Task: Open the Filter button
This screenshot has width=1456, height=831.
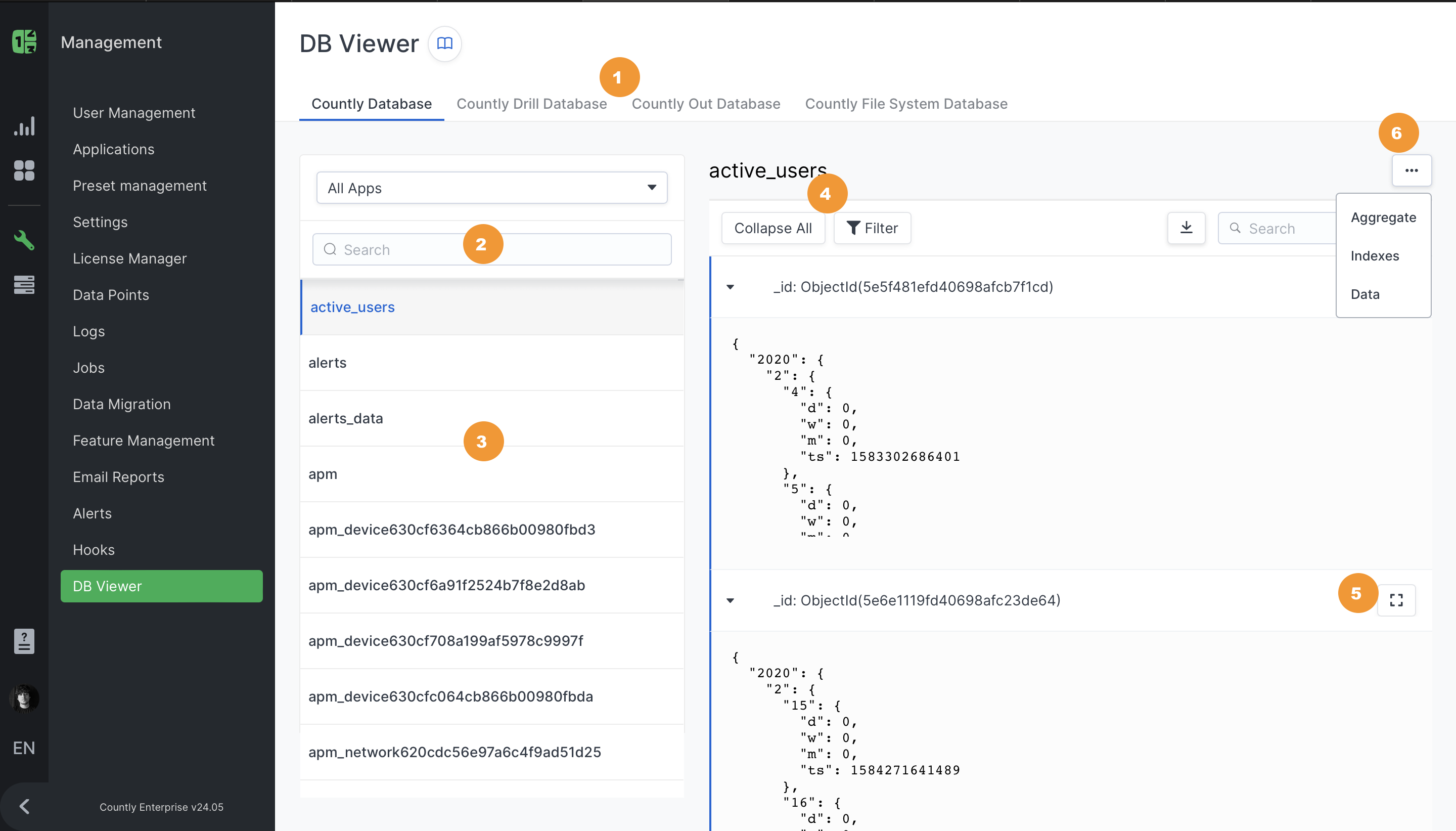Action: (x=872, y=228)
